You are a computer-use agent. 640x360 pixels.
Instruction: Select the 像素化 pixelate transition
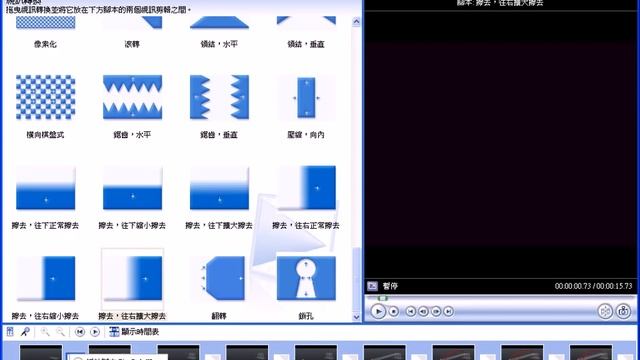point(45,23)
